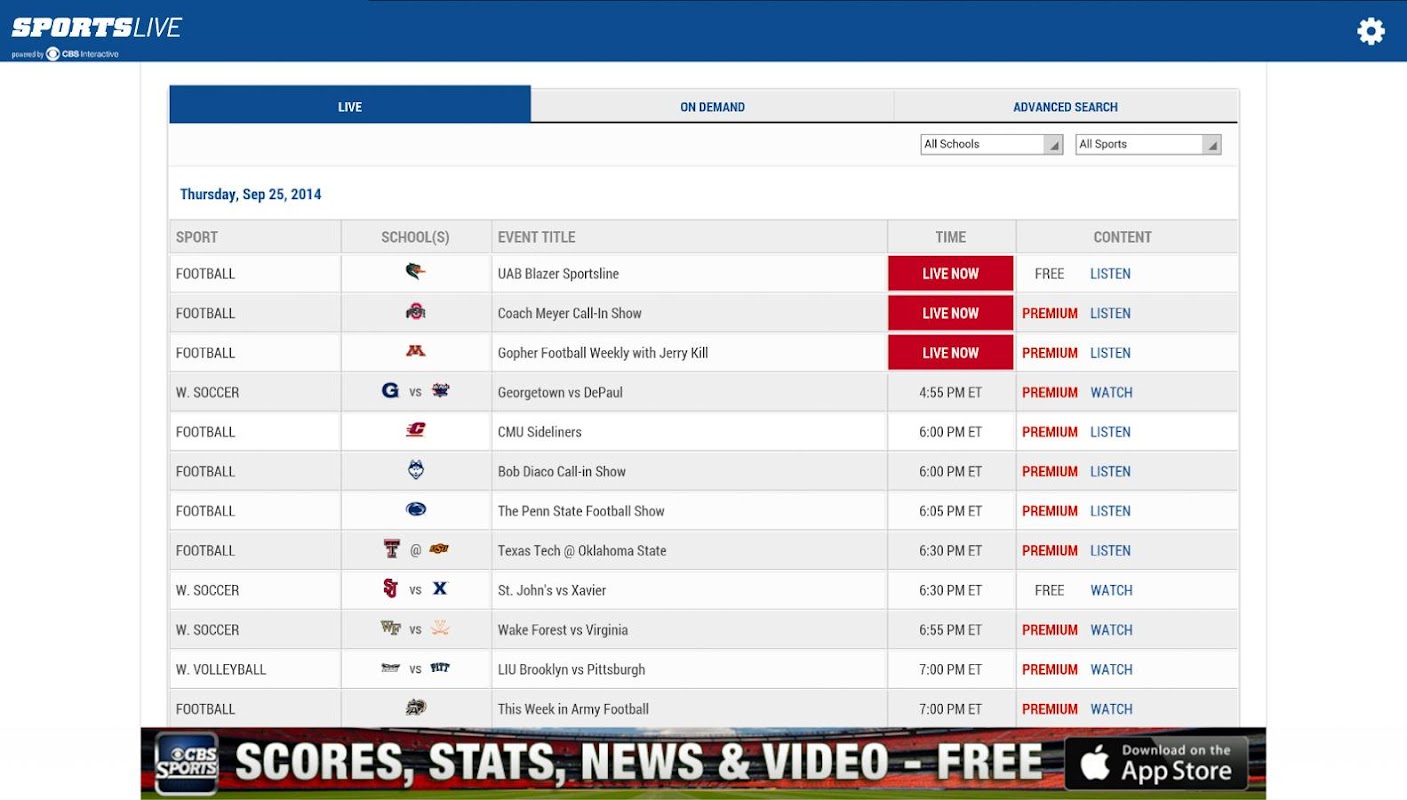Listen to UAB Blazer Sportsline
This screenshot has height=800, width=1407.
(x=1110, y=273)
